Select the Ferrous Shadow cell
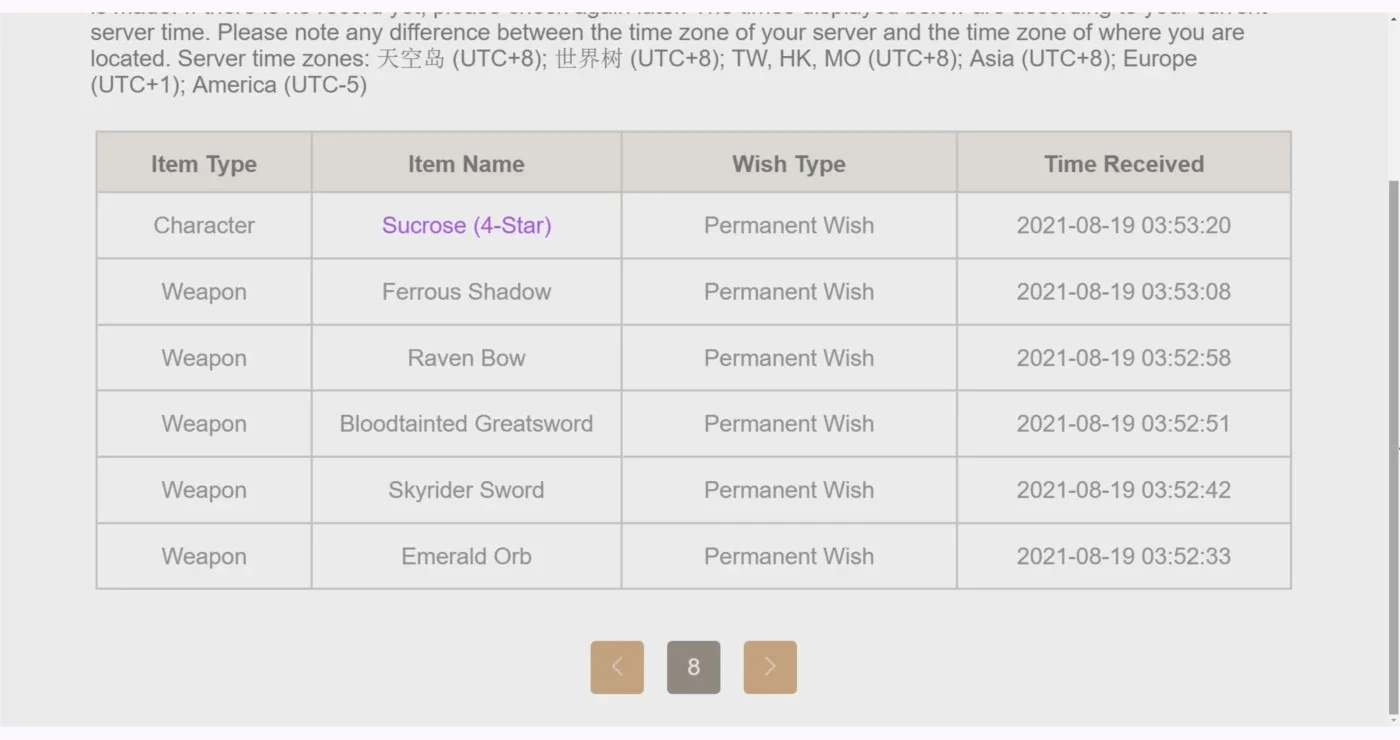 [x=466, y=292]
